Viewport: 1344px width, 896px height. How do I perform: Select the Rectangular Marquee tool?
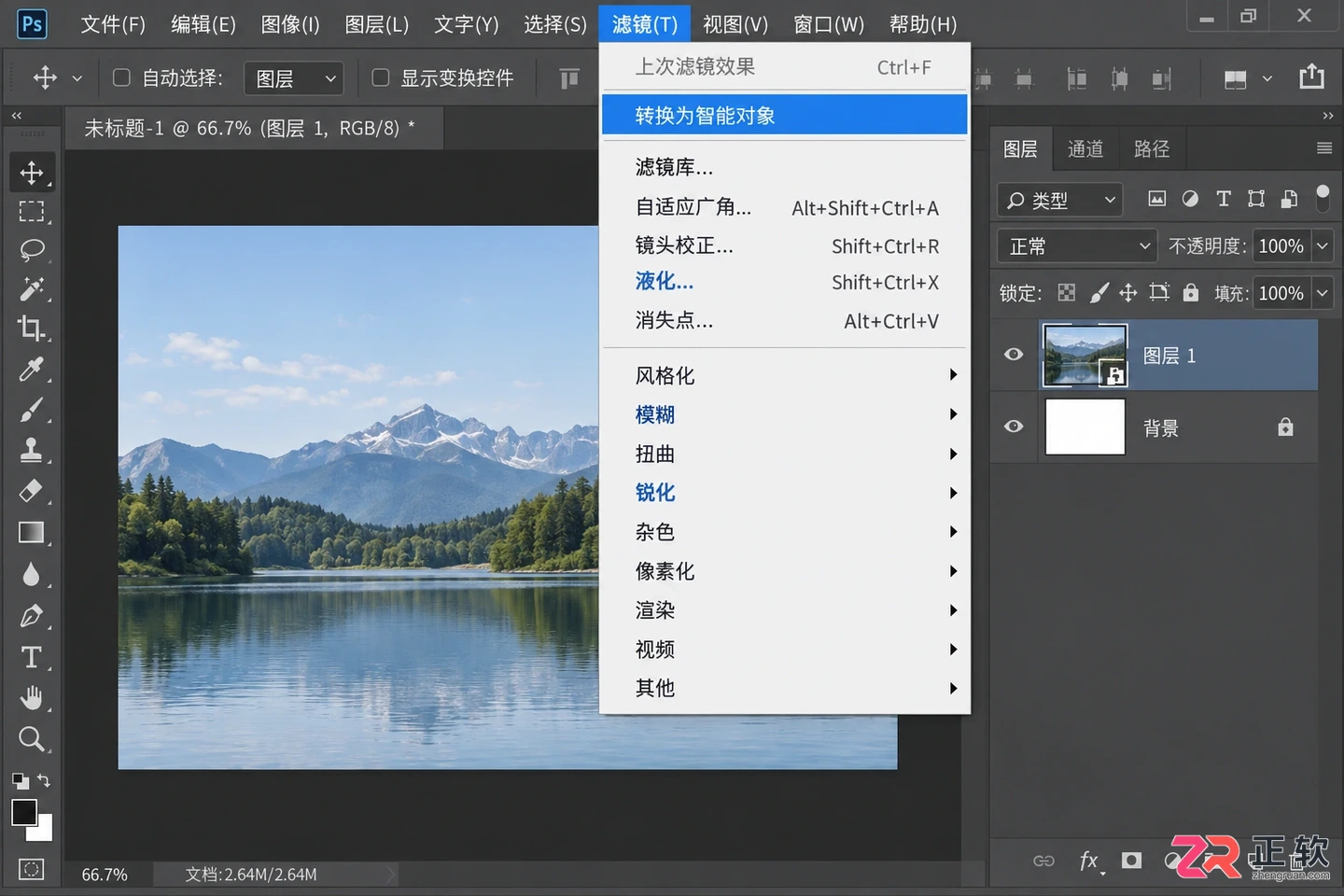[x=32, y=212]
